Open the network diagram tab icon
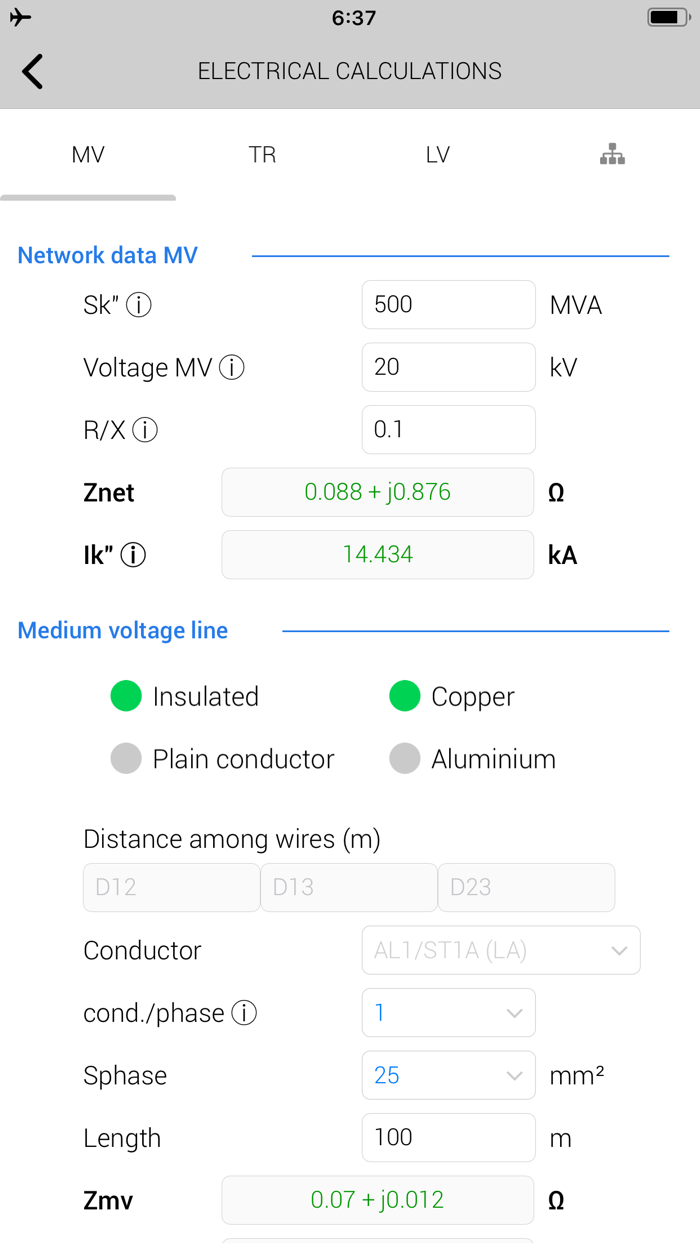 tap(612, 154)
